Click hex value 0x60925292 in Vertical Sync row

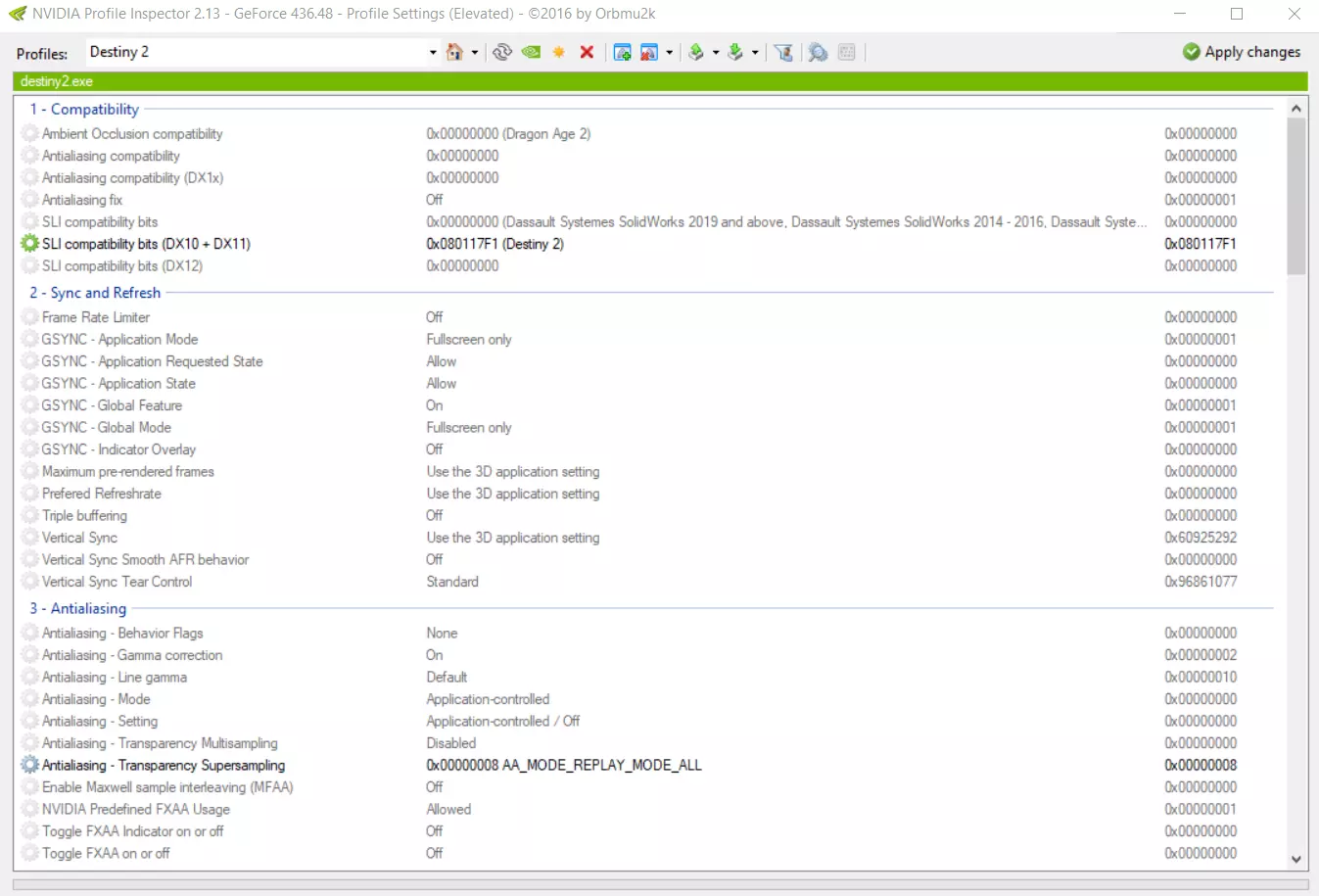coord(1201,538)
